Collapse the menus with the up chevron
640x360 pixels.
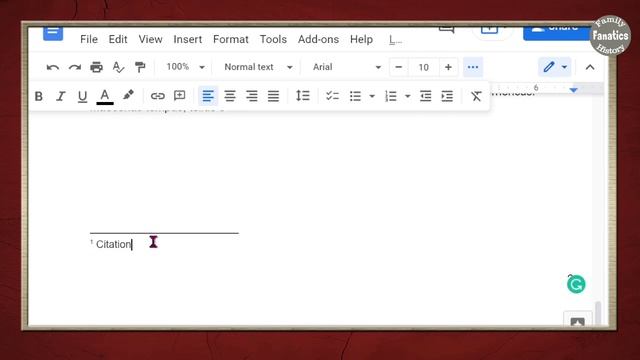coord(590,67)
